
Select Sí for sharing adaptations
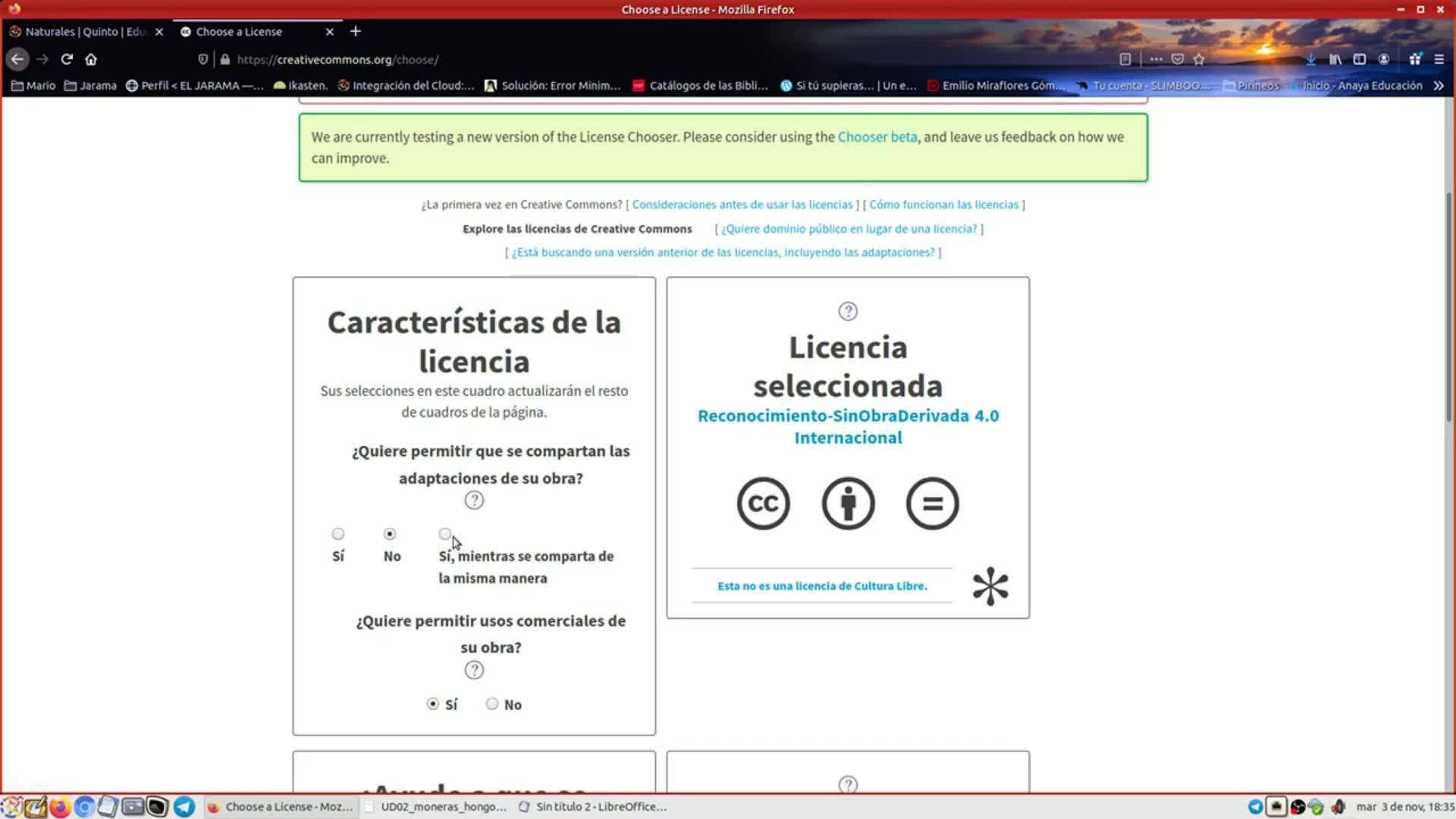[x=338, y=534]
